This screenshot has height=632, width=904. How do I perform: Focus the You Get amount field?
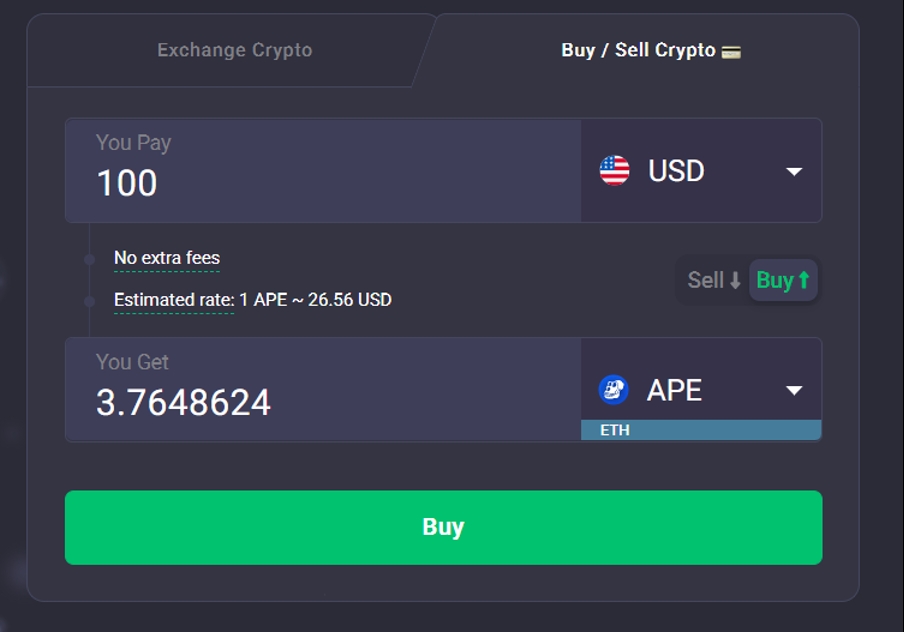[323, 390]
